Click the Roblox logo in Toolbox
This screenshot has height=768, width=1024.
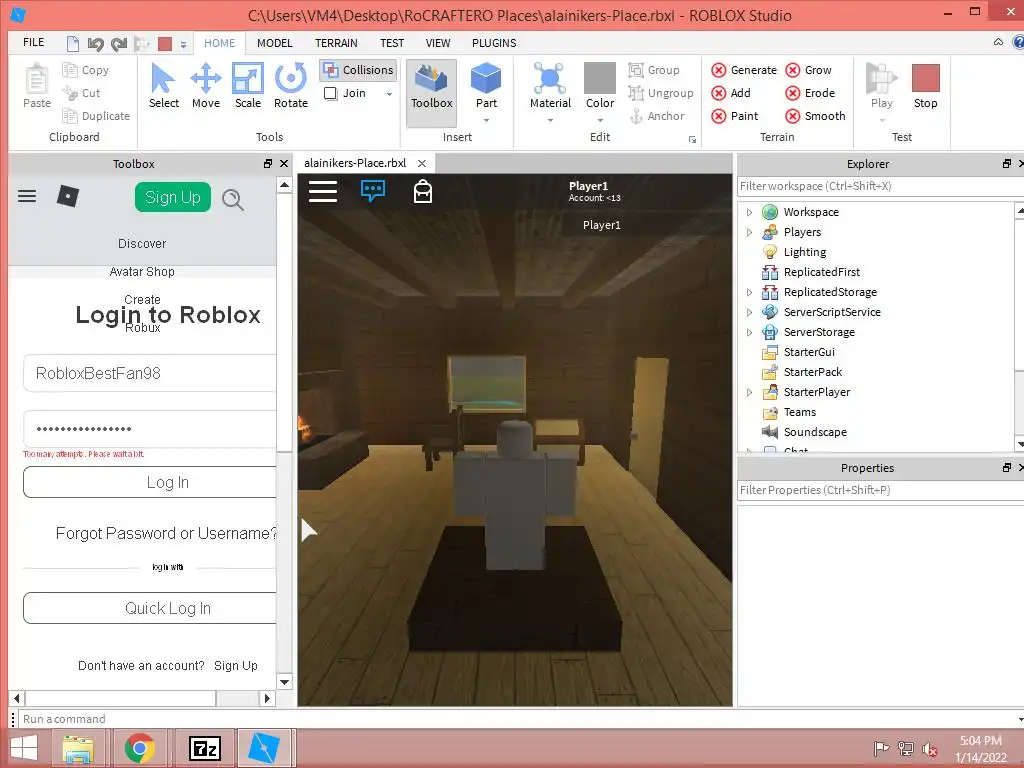[68, 196]
